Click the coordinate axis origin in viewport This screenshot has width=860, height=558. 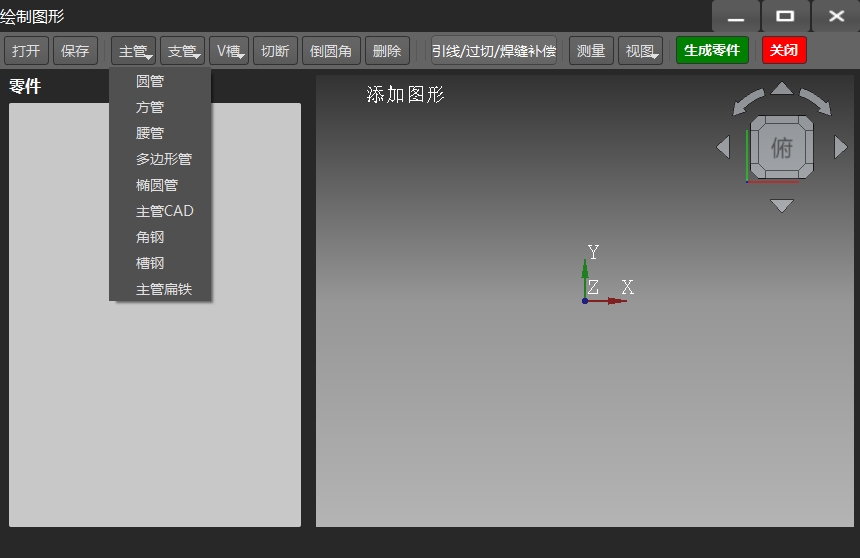tap(585, 301)
